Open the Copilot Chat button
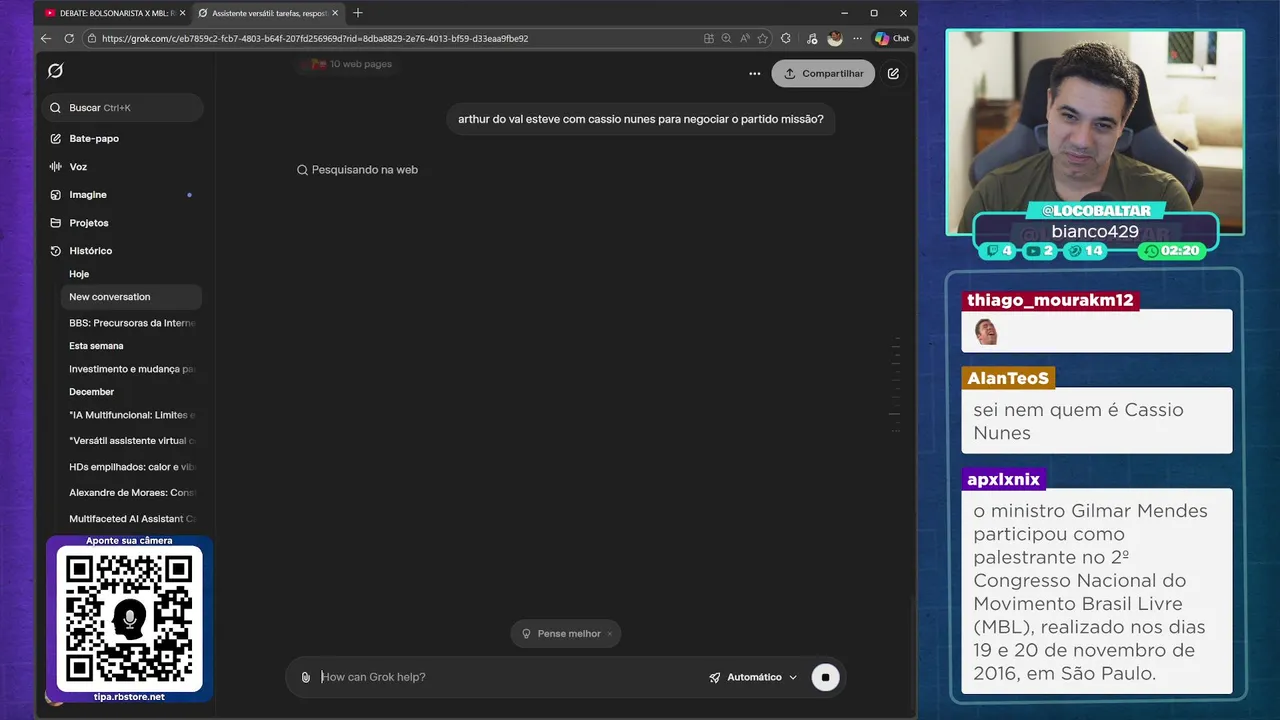Viewport: 1280px width, 720px height. click(x=892, y=39)
